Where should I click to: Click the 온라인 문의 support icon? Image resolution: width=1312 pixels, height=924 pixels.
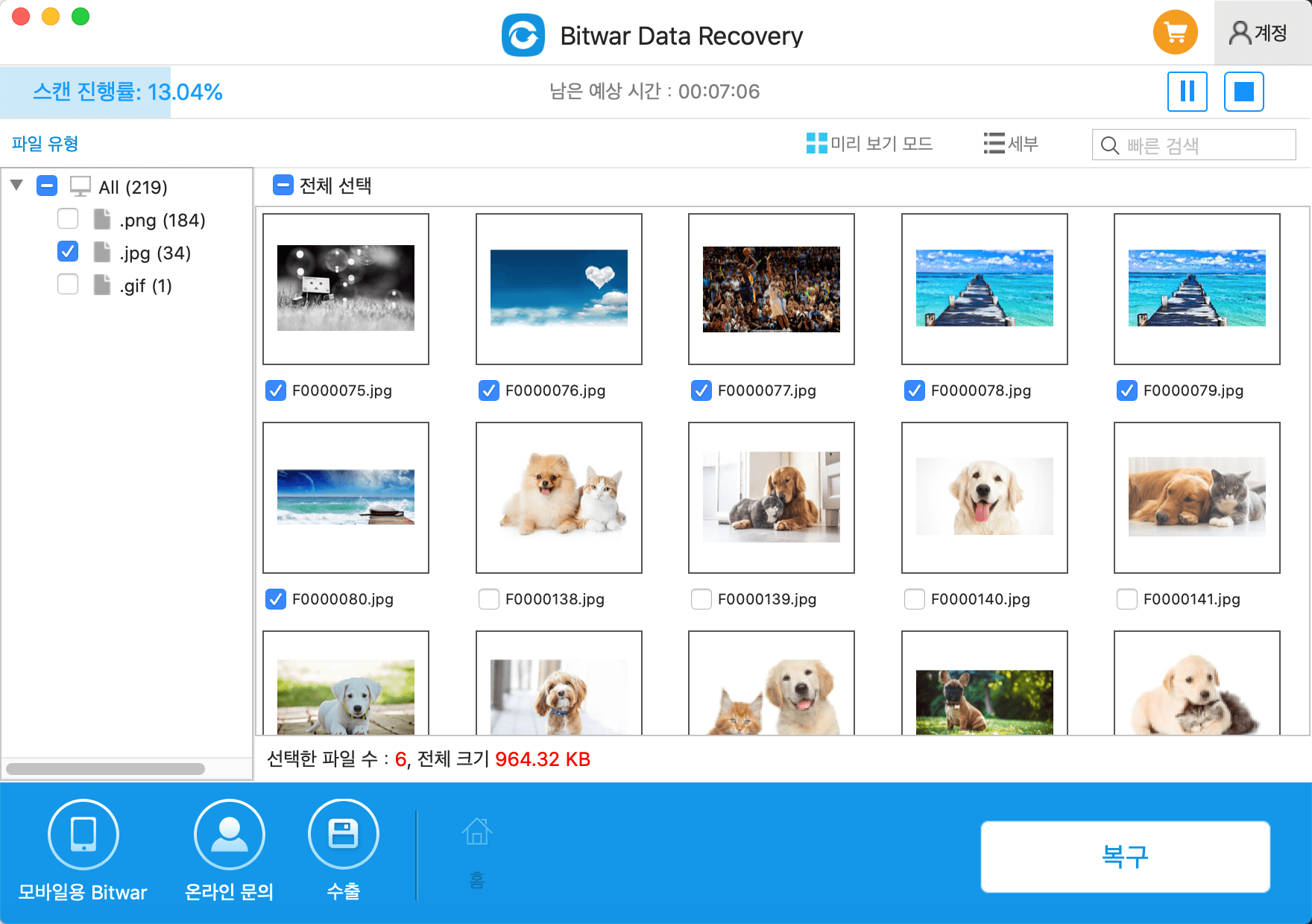pyautogui.click(x=230, y=835)
